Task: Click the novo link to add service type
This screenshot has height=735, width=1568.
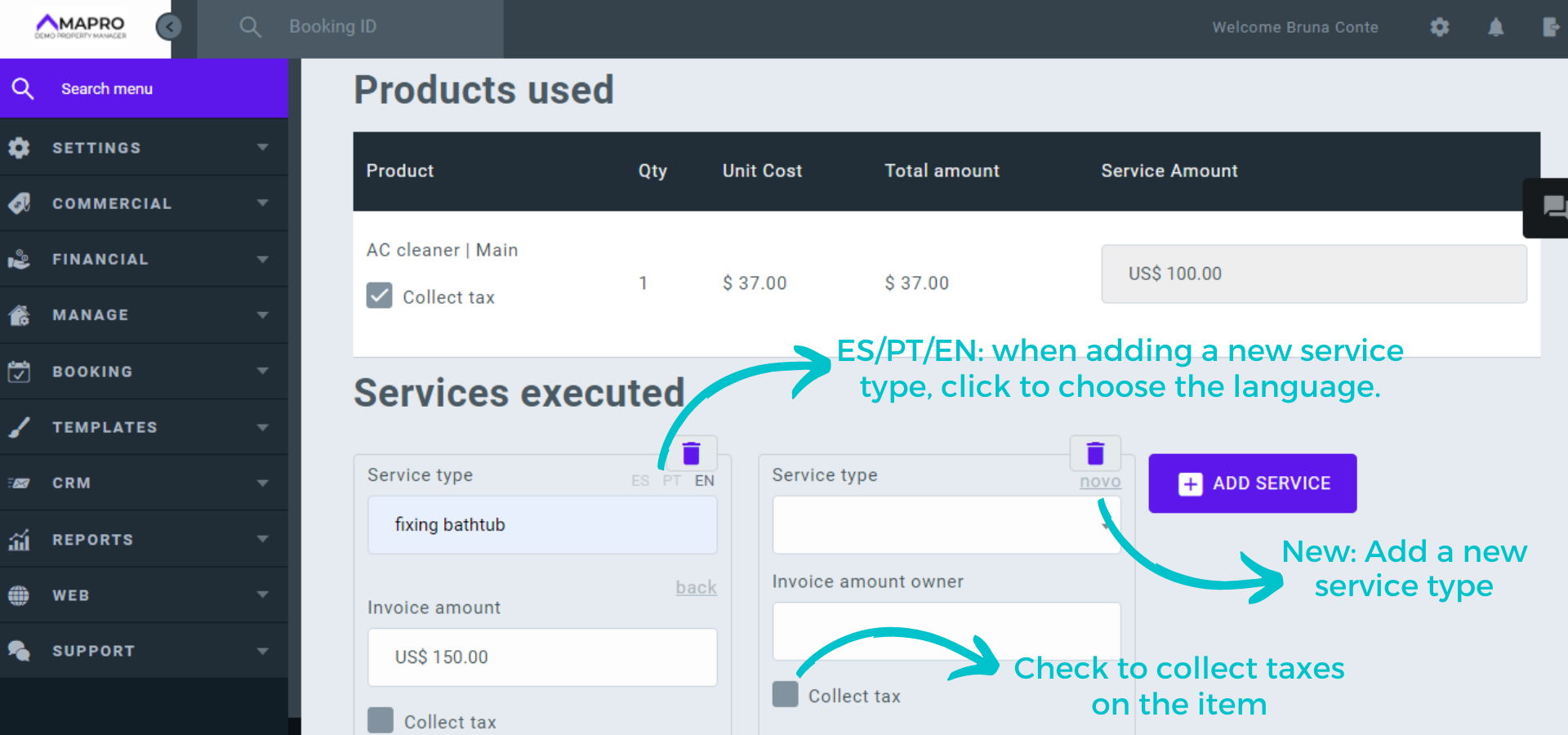Action: point(1100,482)
